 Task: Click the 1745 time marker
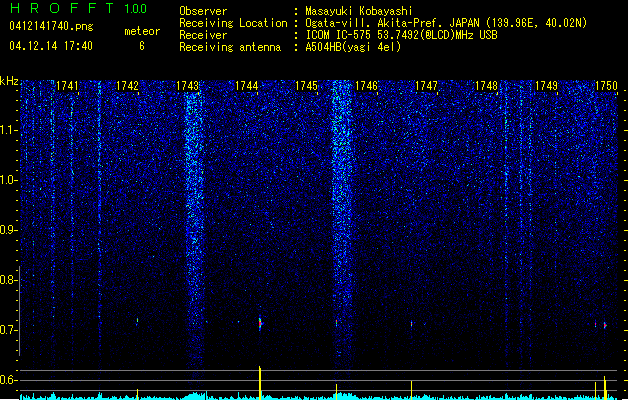[x=306, y=86]
